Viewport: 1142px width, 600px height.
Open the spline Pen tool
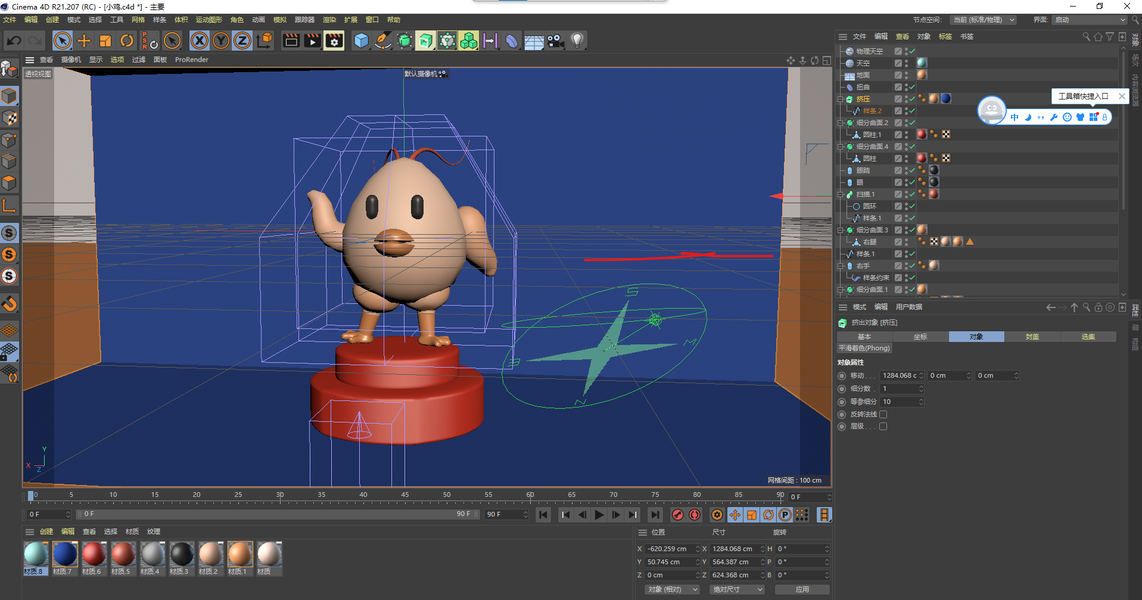click(x=382, y=41)
